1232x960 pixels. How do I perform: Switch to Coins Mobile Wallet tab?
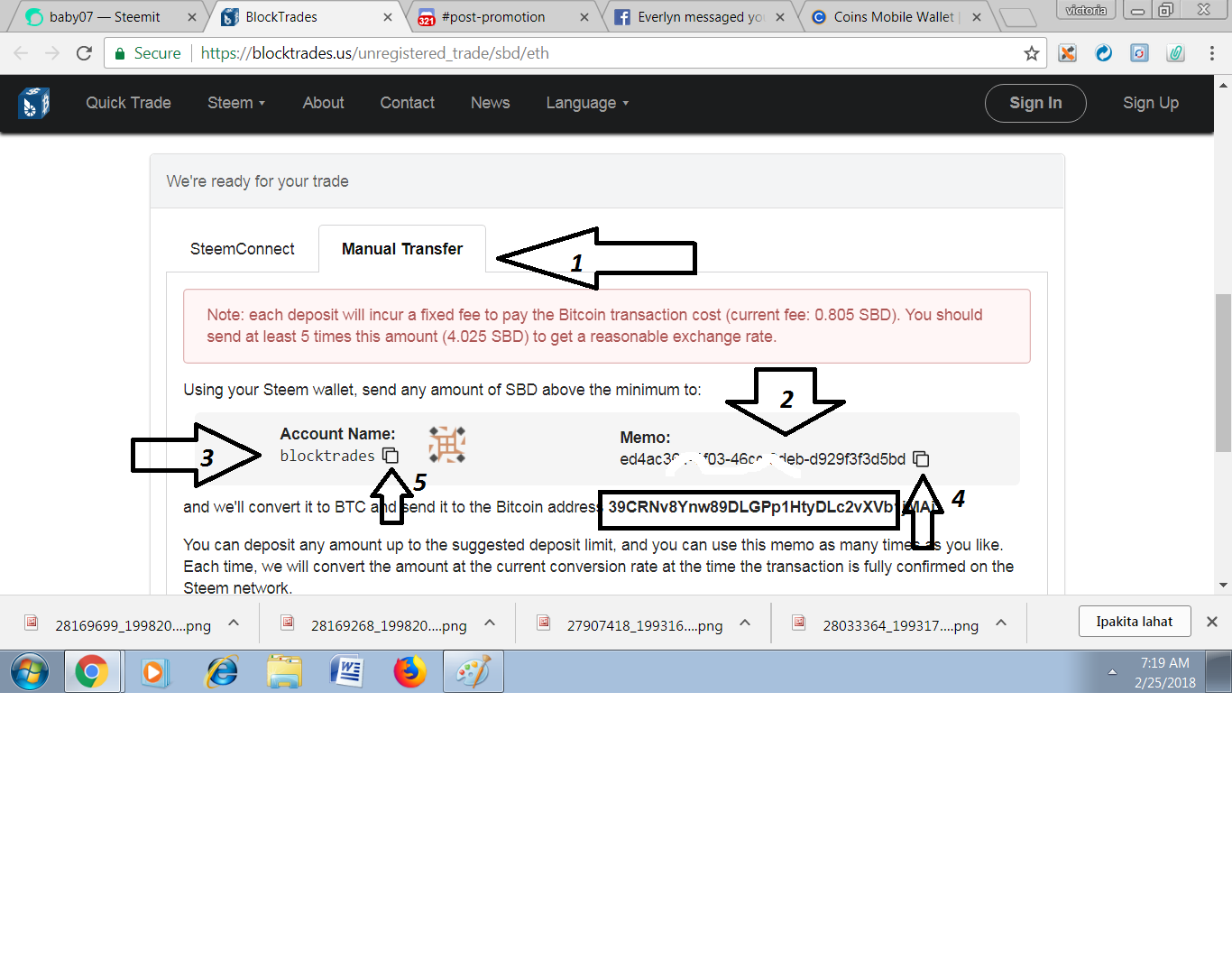tap(896, 17)
